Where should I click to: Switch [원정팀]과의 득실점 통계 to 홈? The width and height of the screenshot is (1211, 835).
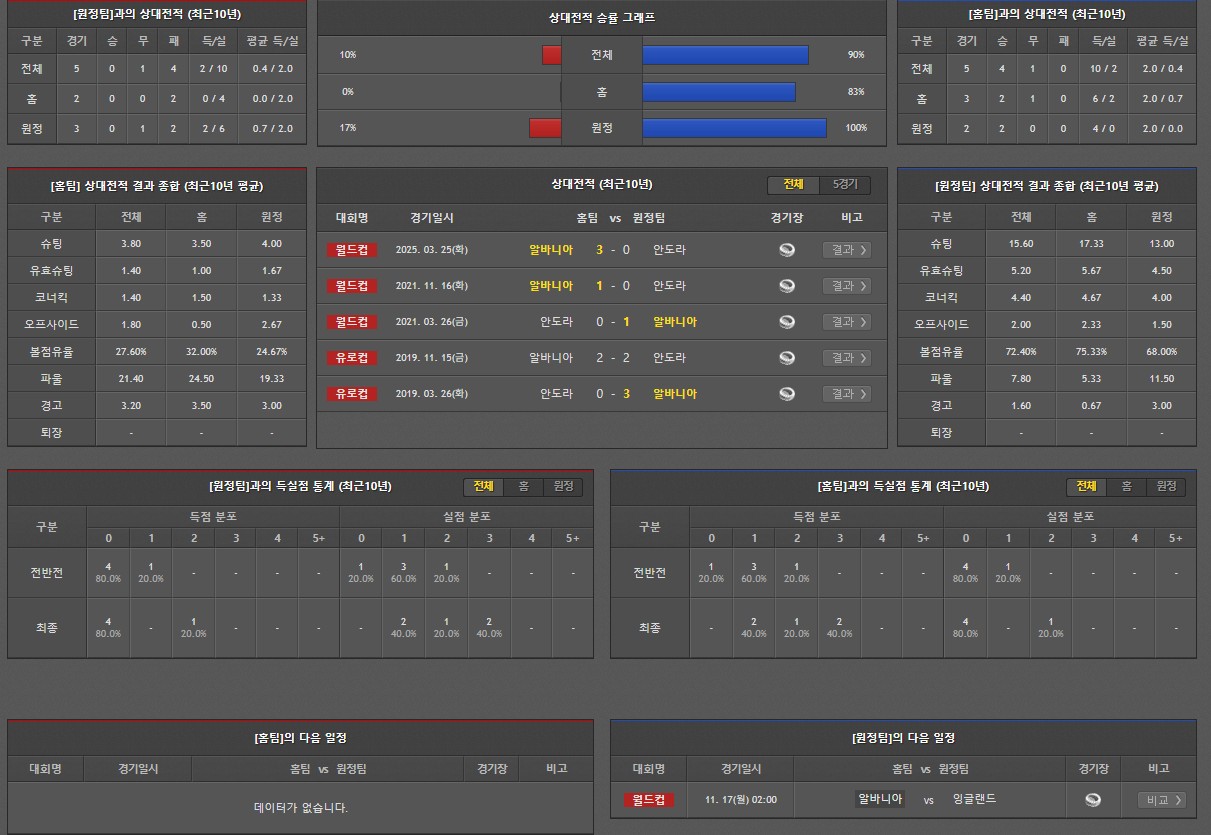(523, 486)
